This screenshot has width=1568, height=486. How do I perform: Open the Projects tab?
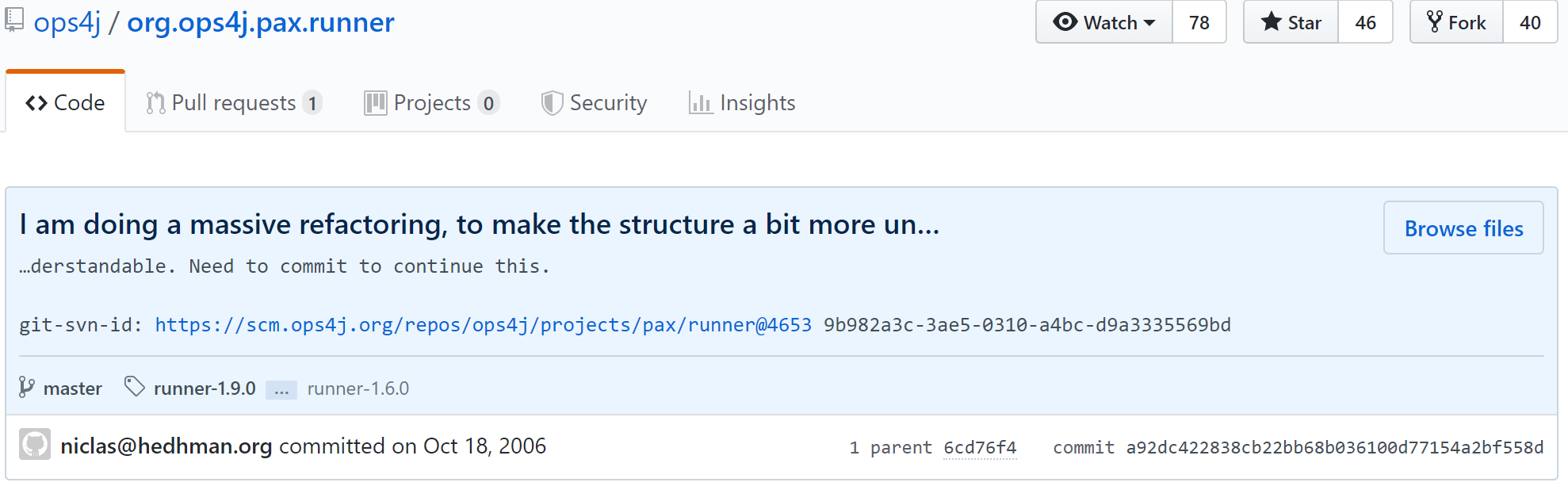(x=431, y=103)
